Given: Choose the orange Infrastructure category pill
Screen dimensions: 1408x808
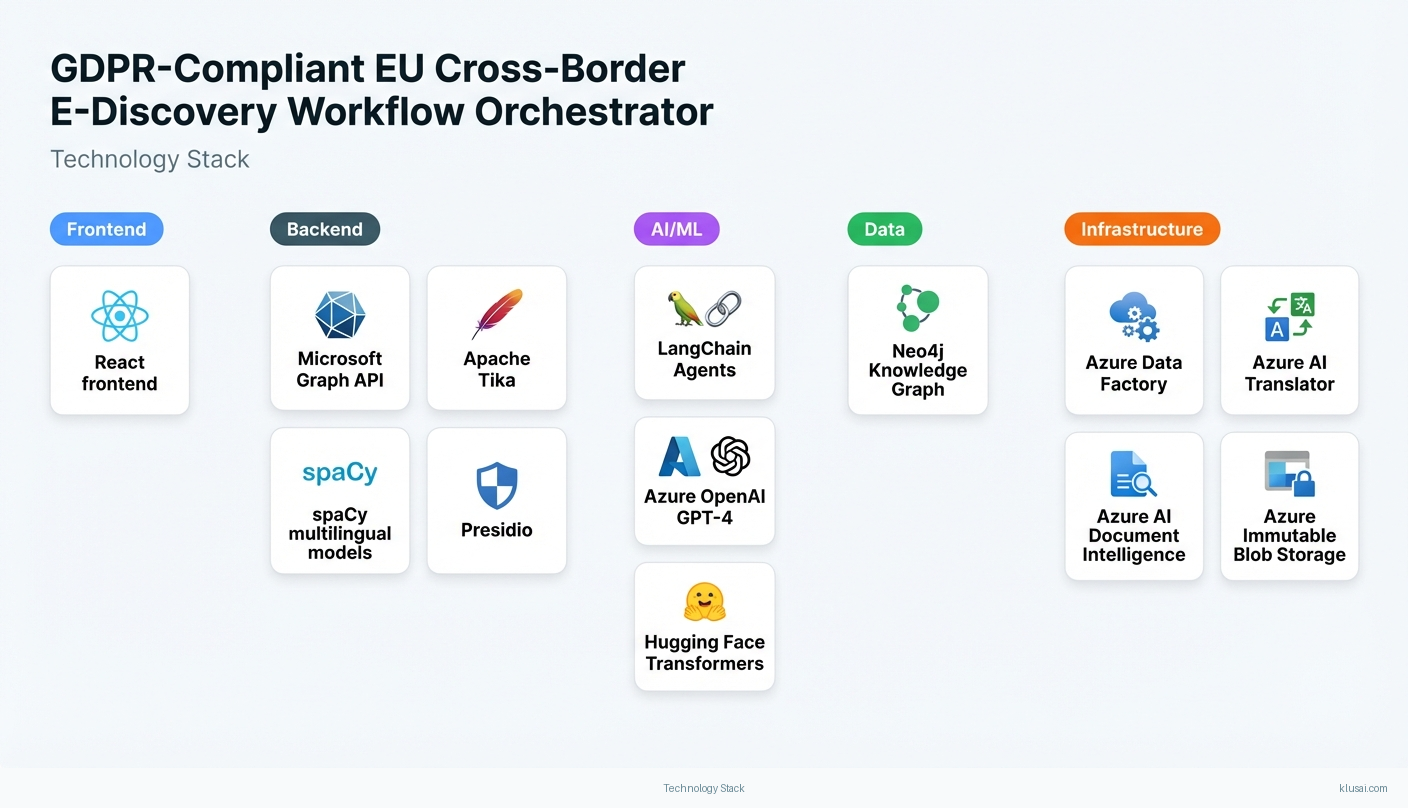Looking at the screenshot, I should 1142,229.
